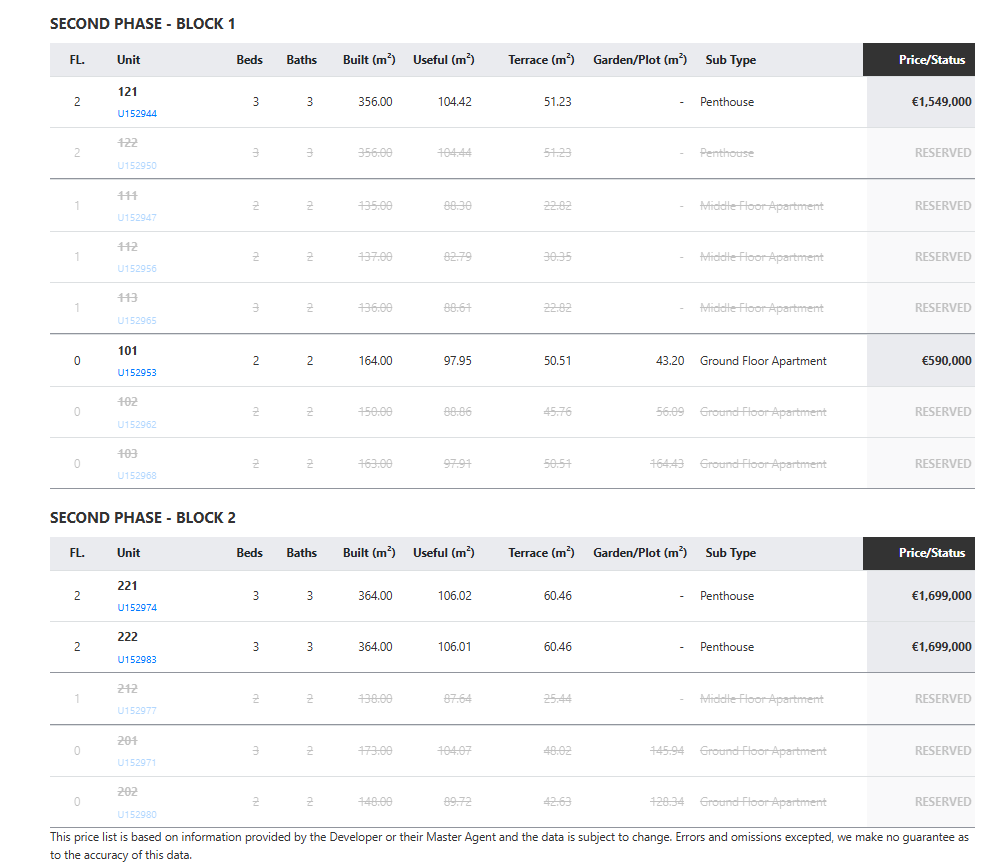Click Built (m²) header in Block 1

[x=369, y=60]
